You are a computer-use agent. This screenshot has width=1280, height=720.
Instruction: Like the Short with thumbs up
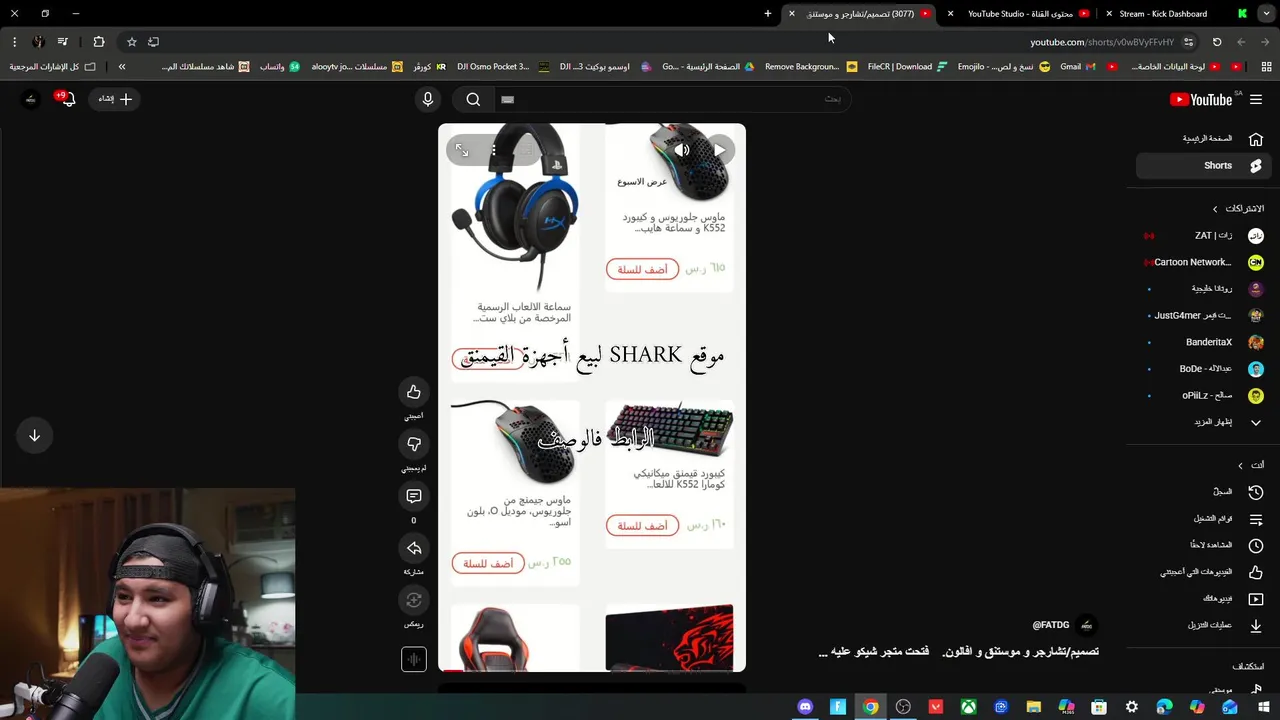coord(414,392)
